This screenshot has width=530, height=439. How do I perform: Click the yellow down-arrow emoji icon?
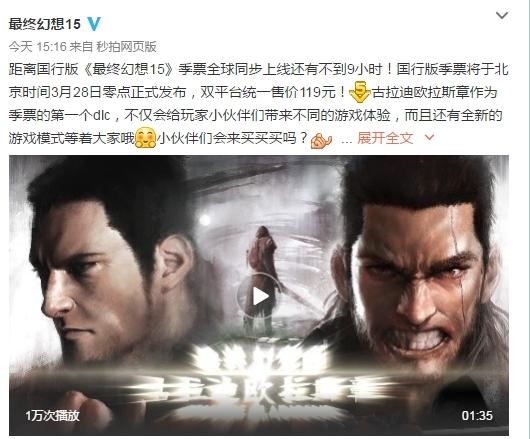(360, 92)
